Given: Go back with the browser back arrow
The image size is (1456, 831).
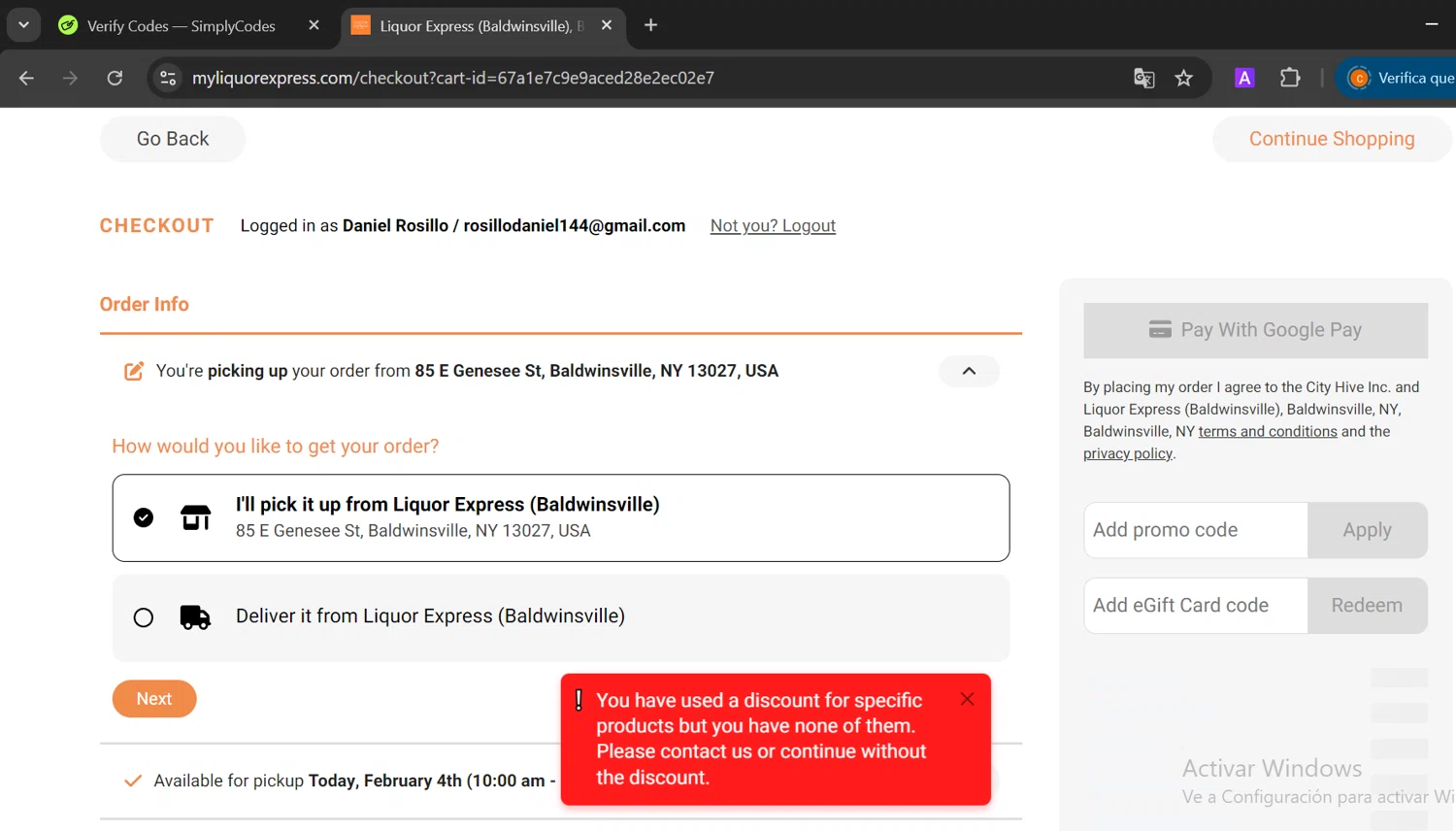Looking at the screenshot, I should pyautogui.click(x=26, y=78).
